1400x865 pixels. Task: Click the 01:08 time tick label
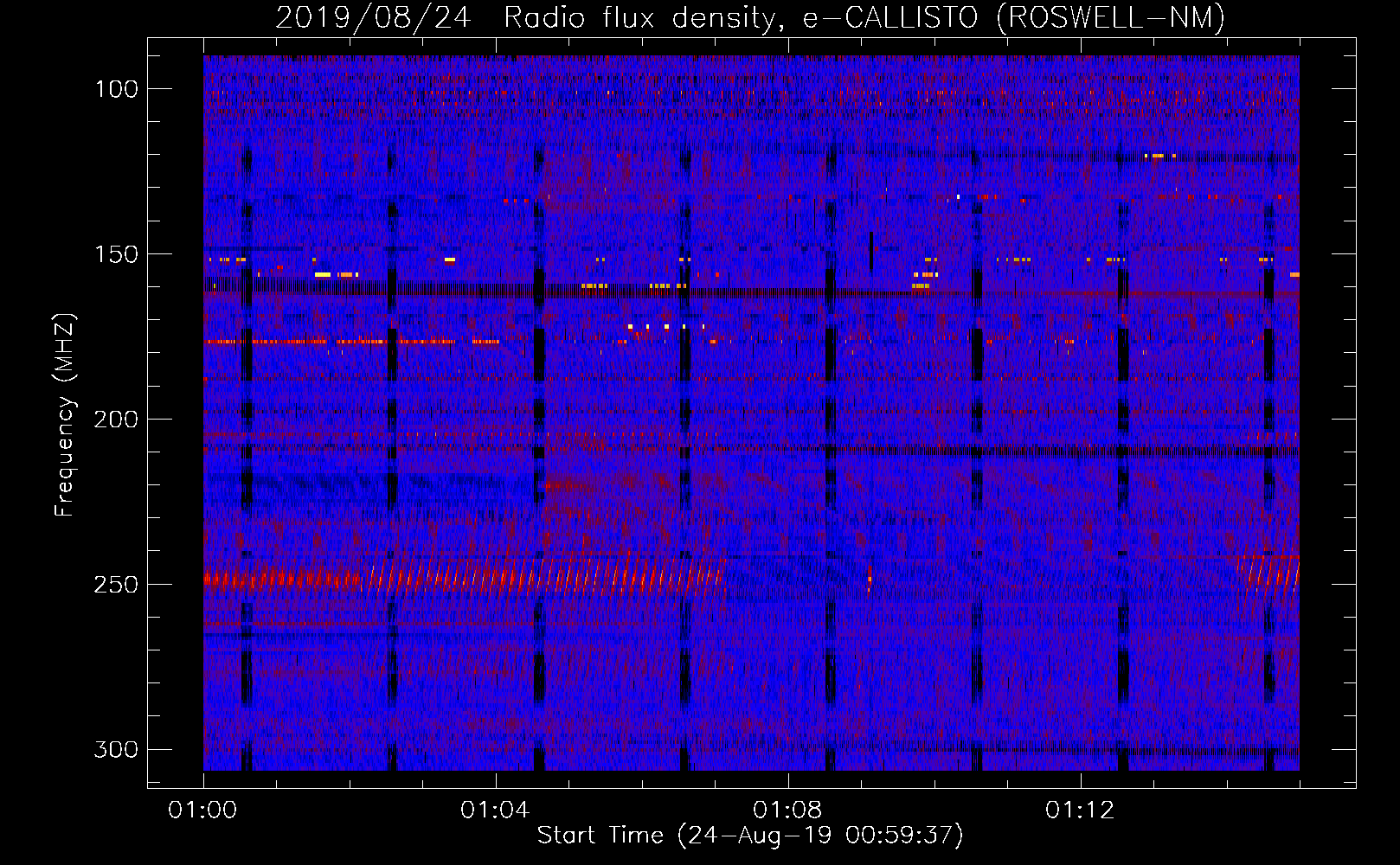click(787, 811)
